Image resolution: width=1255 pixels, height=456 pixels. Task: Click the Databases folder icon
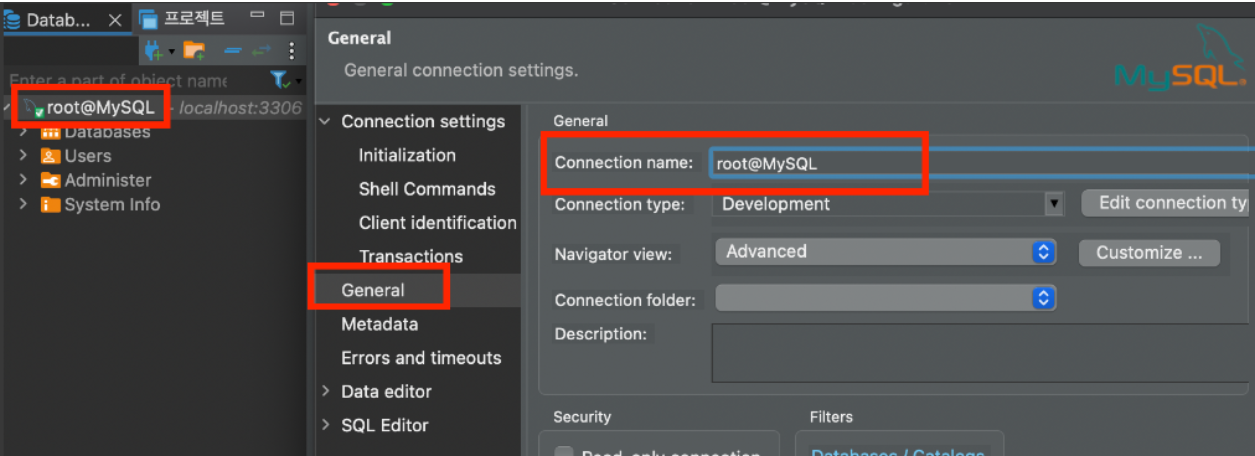click(50, 132)
